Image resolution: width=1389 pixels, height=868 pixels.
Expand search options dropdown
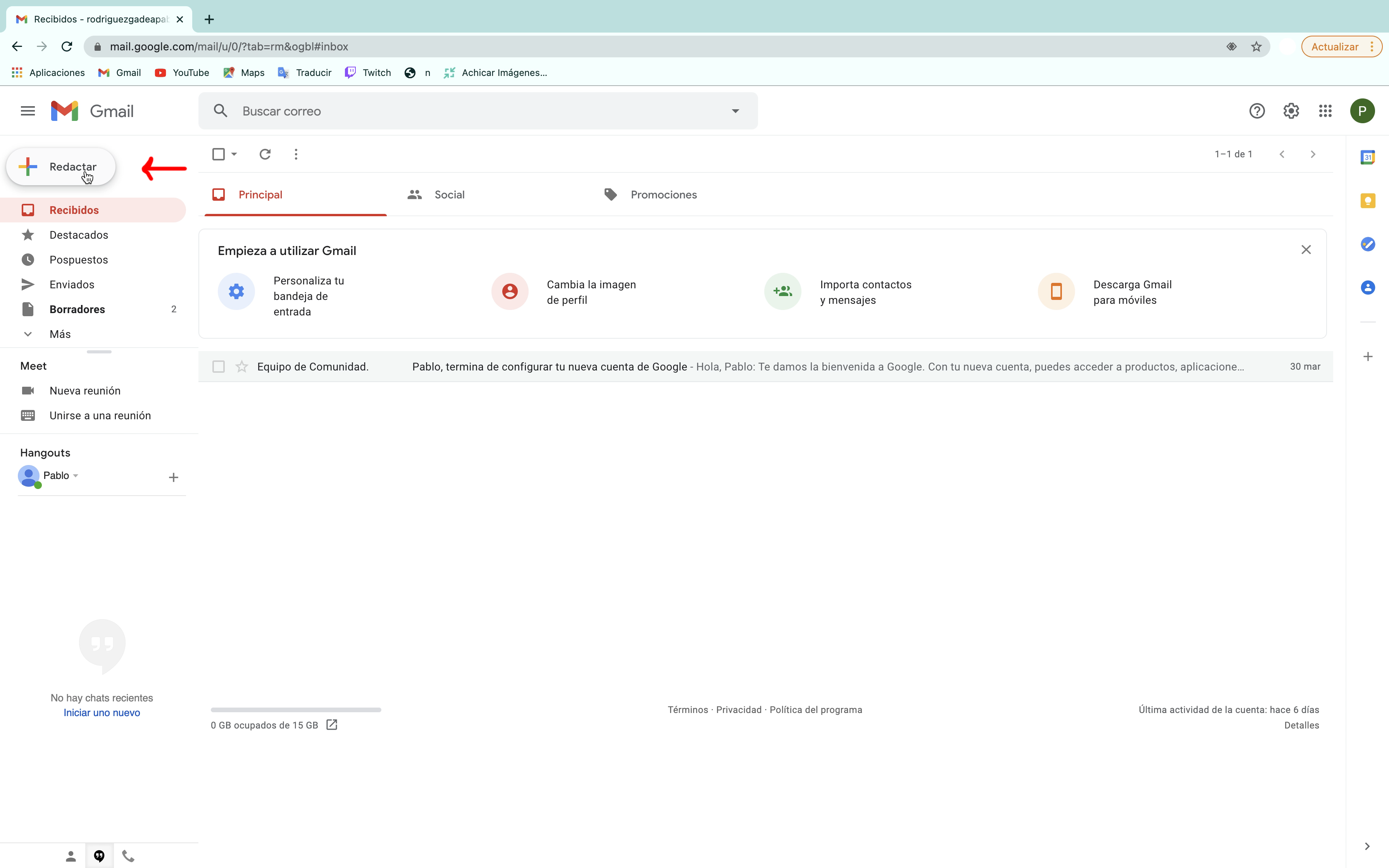[735, 111]
